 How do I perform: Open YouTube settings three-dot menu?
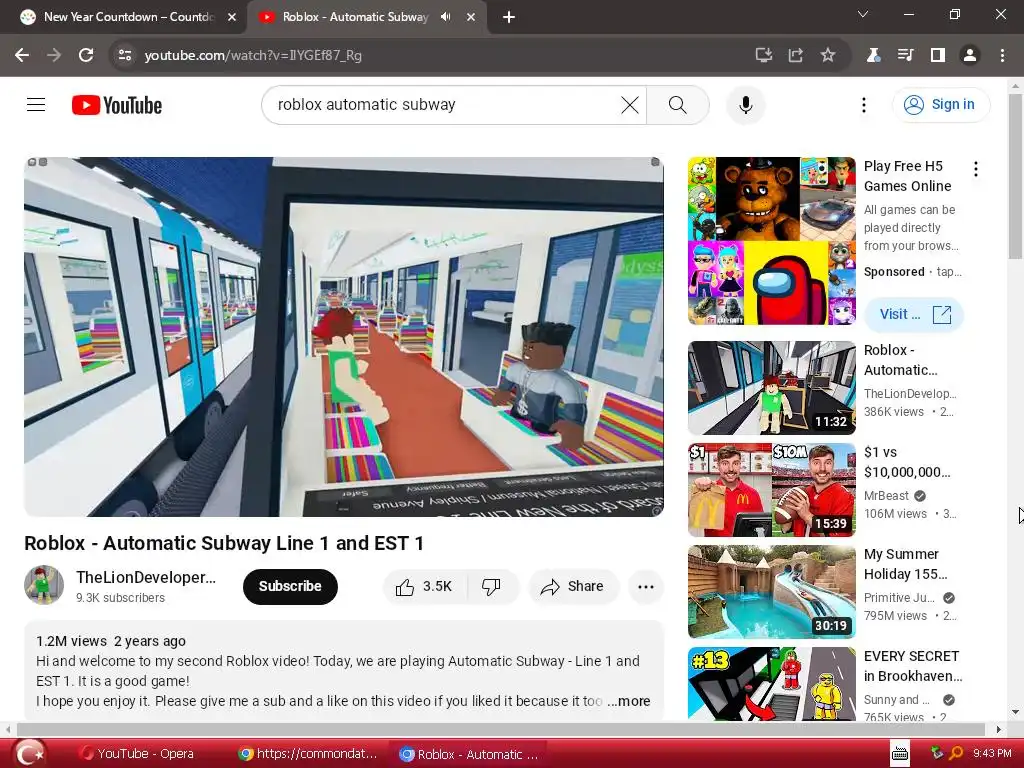(864, 104)
